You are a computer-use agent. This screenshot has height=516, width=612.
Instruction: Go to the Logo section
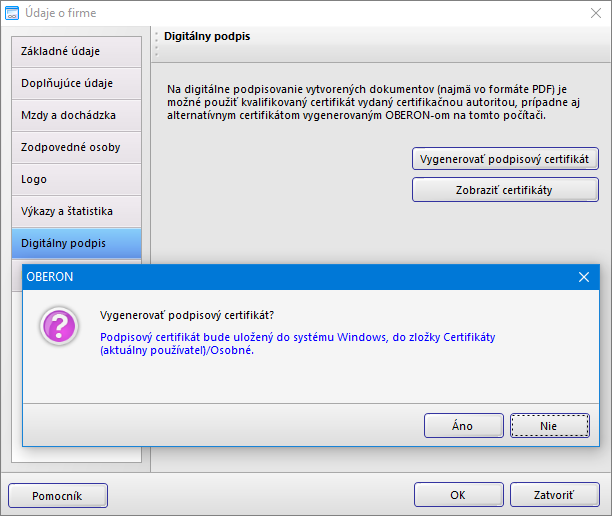point(76,180)
